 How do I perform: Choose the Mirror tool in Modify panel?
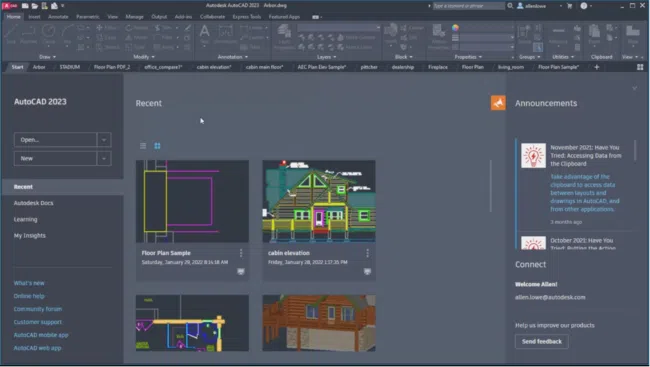[x=137, y=37]
